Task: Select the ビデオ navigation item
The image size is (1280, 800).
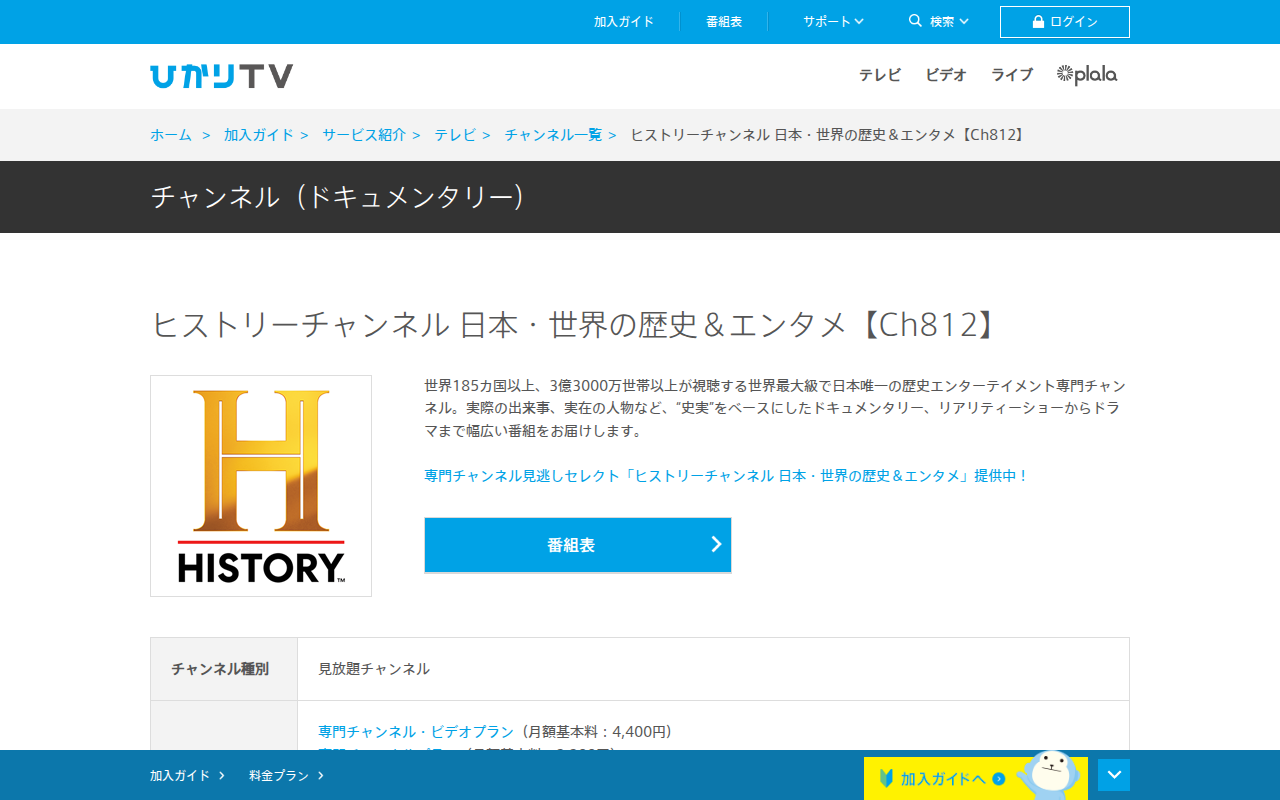Action: click(x=946, y=75)
